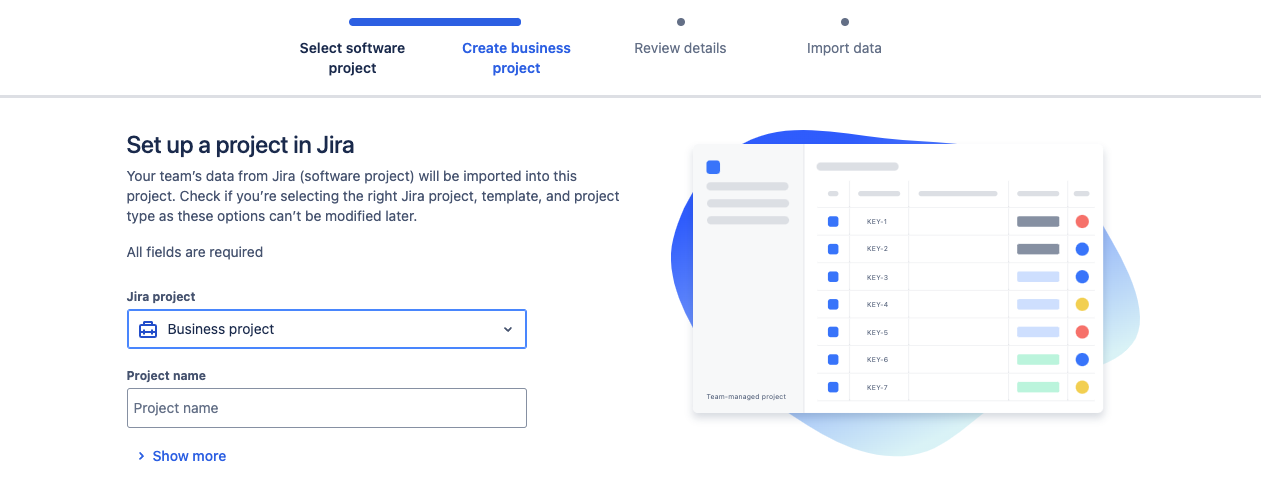Click the Import data step dot

(x=844, y=21)
